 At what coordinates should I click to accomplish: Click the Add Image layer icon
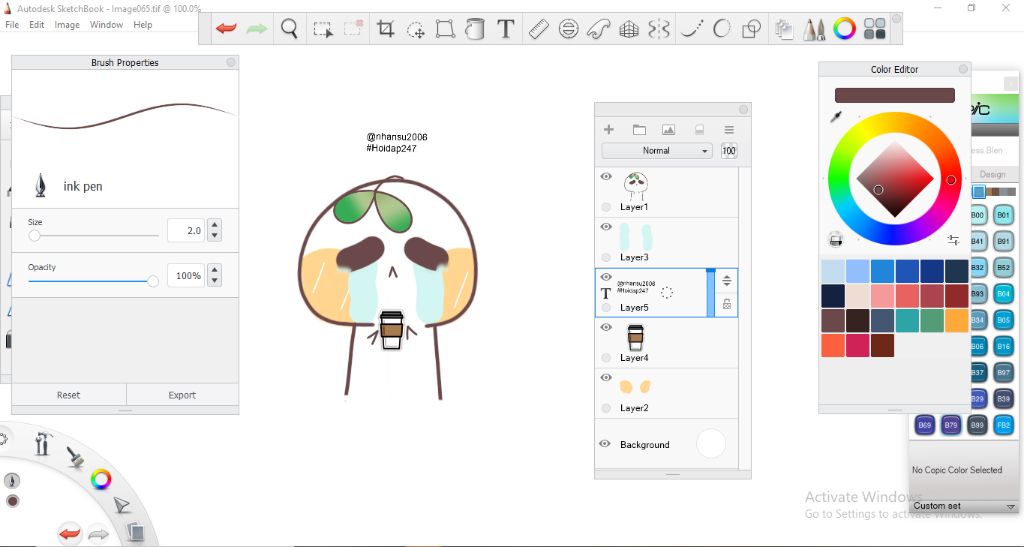click(x=668, y=129)
